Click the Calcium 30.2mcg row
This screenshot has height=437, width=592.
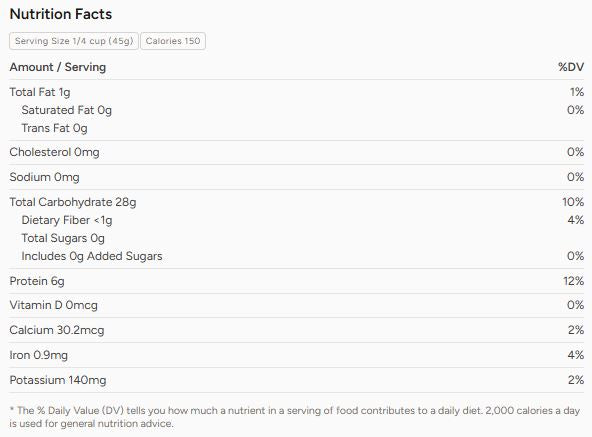click(297, 330)
